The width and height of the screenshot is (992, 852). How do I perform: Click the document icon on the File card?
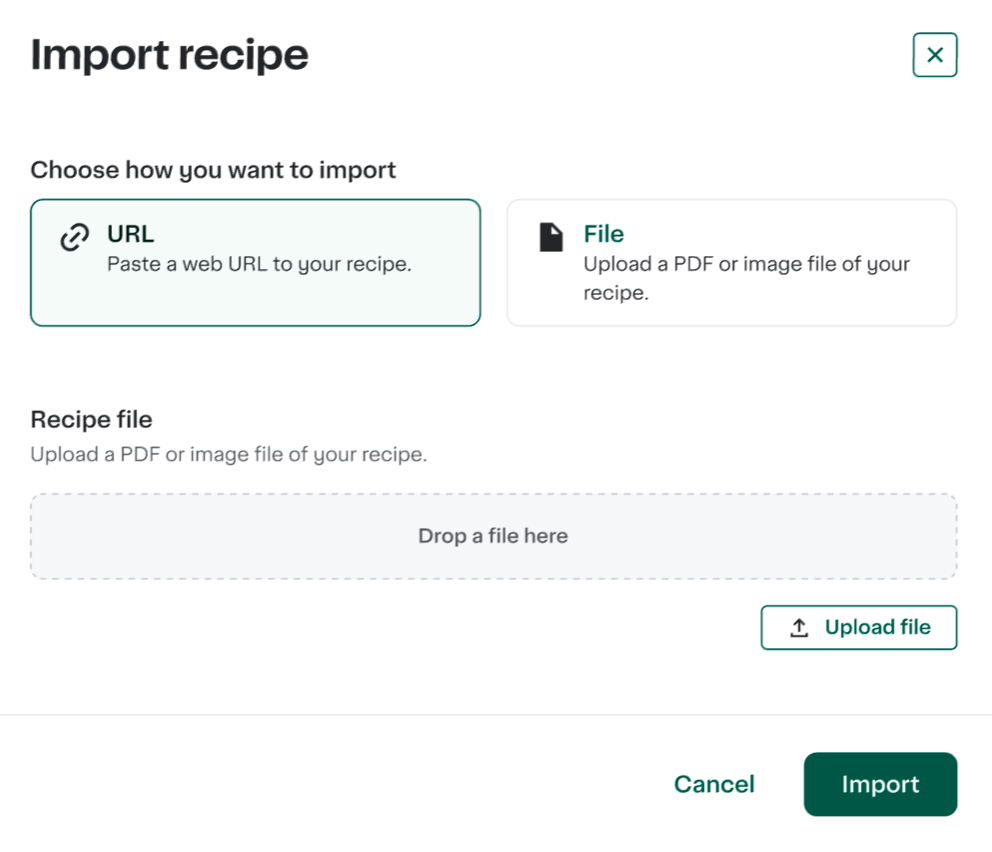(551, 235)
